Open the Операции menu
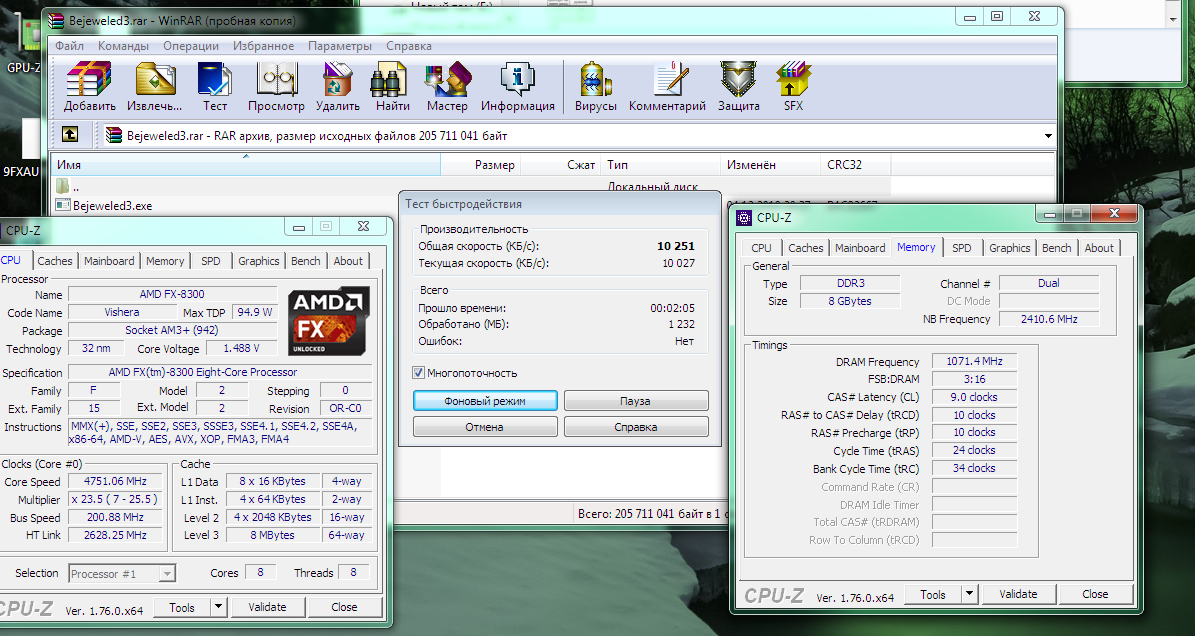Screen dimensions: 1195x636 pyautogui.click(x=191, y=46)
